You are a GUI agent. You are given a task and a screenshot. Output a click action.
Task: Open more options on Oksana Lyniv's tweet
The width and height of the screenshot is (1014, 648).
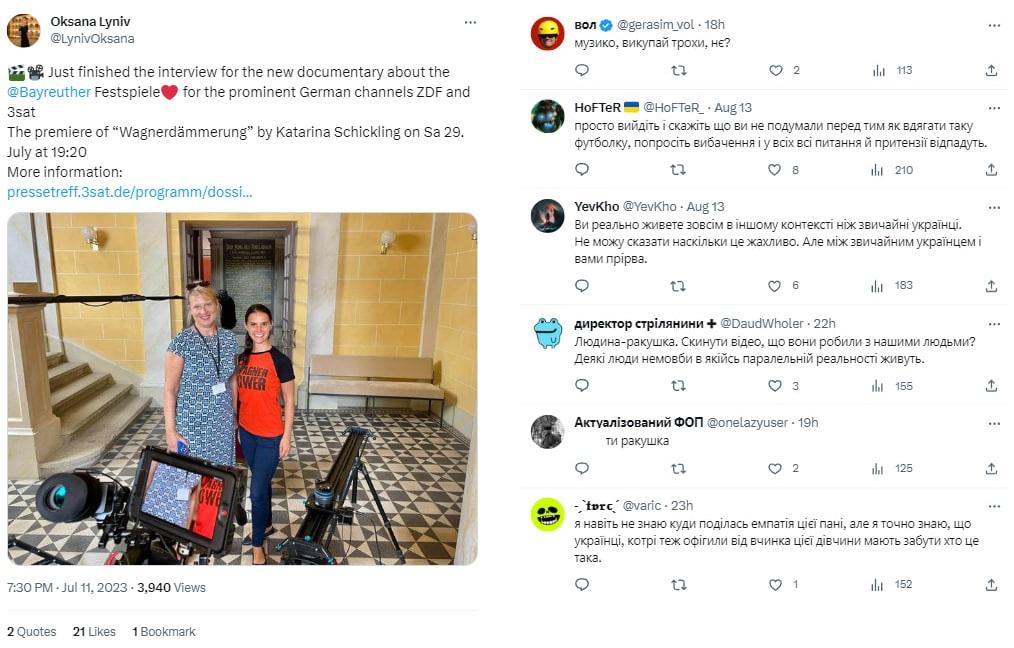(x=470, y=23)
